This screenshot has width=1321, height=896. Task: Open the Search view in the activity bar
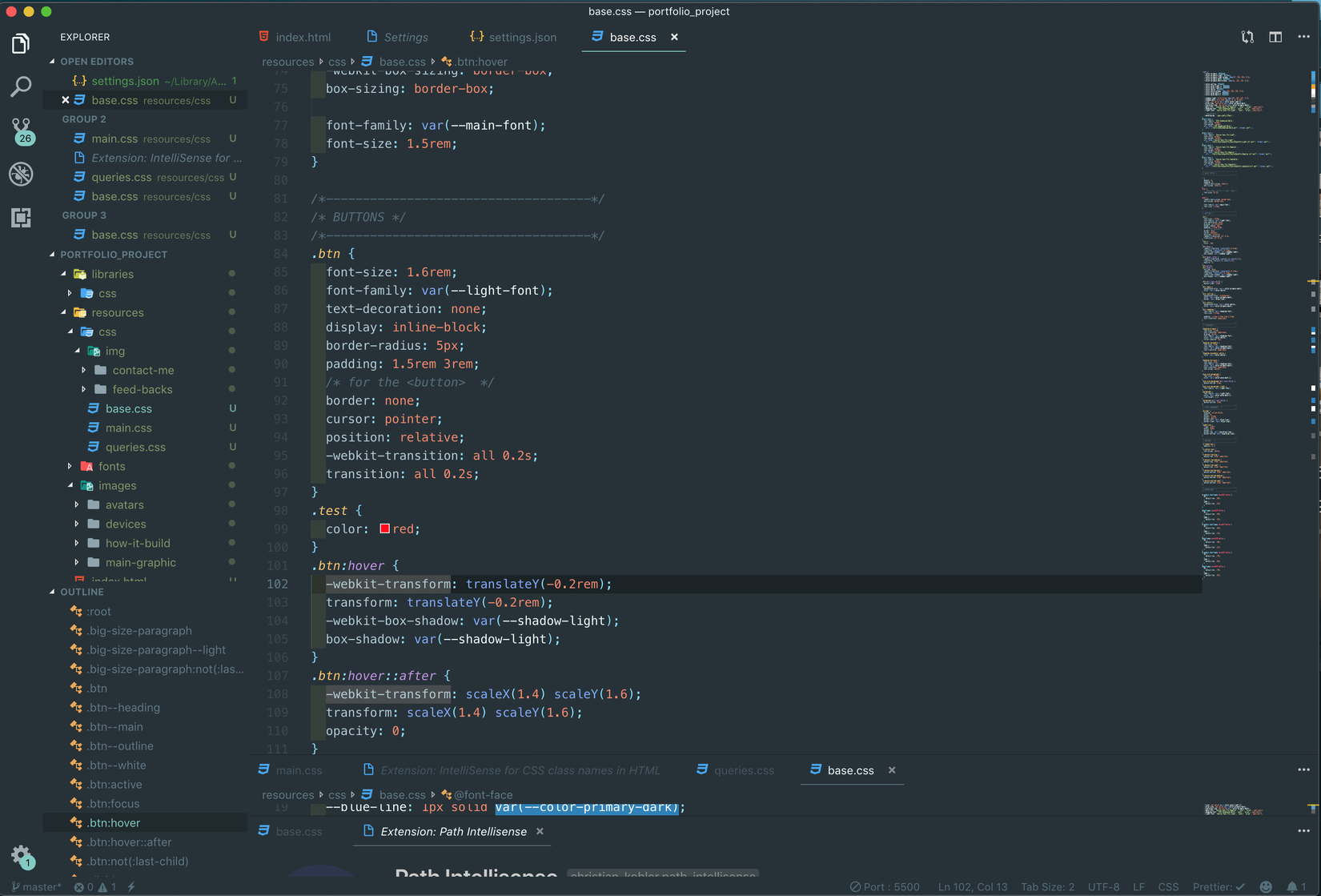21,86
